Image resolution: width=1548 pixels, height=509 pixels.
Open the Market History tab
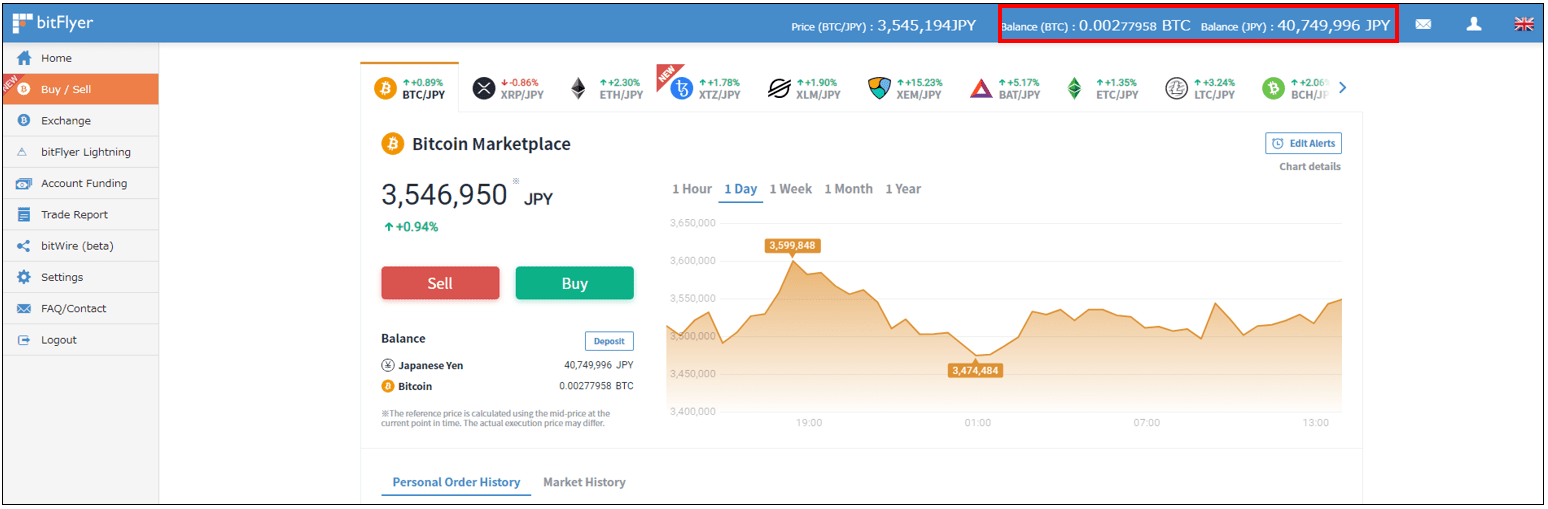(x=584, y=482)
